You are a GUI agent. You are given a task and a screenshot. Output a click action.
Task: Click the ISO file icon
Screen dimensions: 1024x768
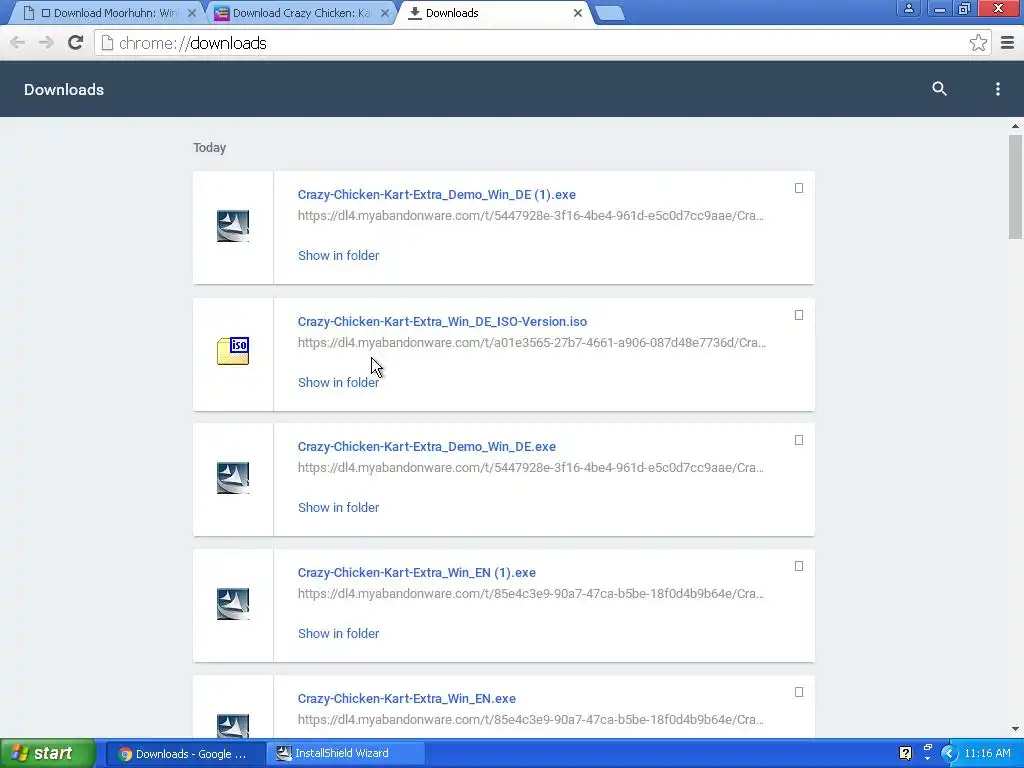tap(233, 351)
